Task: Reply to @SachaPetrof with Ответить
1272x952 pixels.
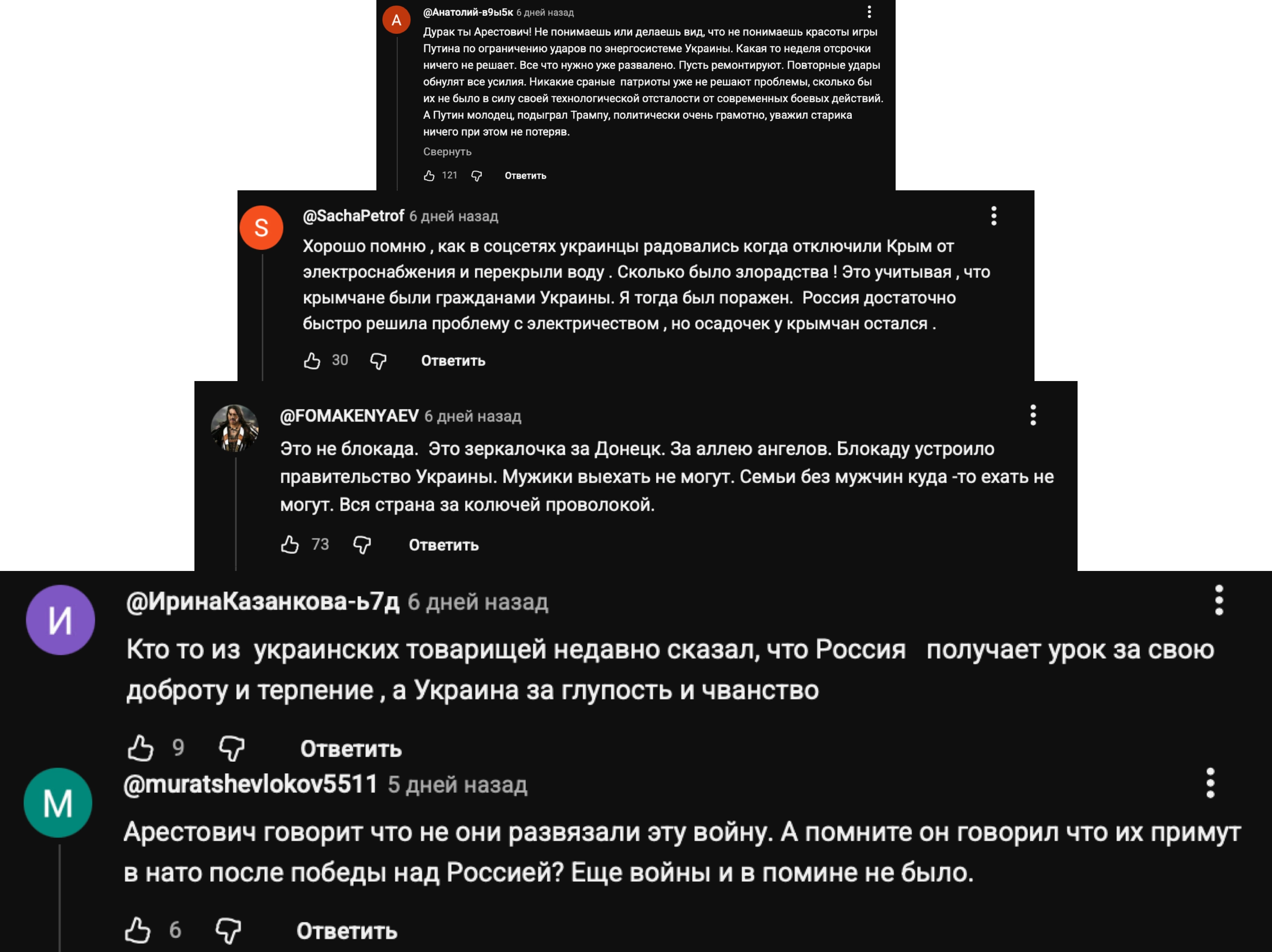Action: [x=453, y=361]
